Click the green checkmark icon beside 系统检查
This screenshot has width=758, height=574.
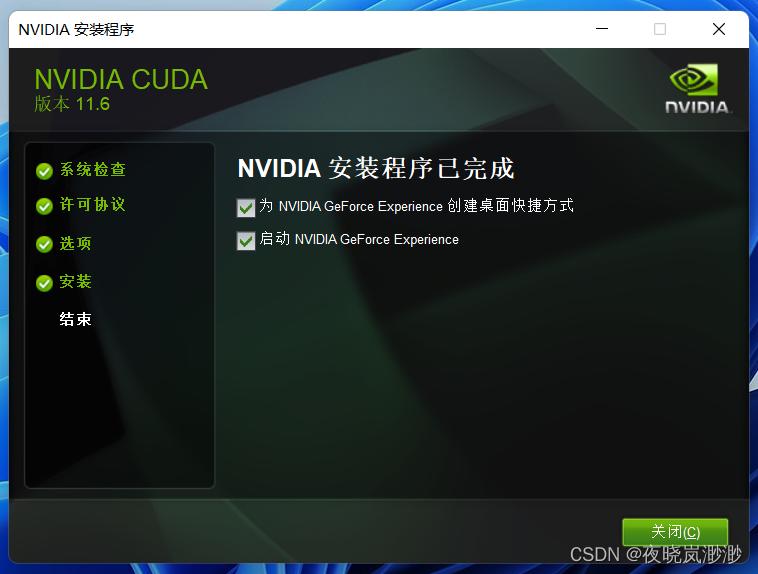point(44,171)
